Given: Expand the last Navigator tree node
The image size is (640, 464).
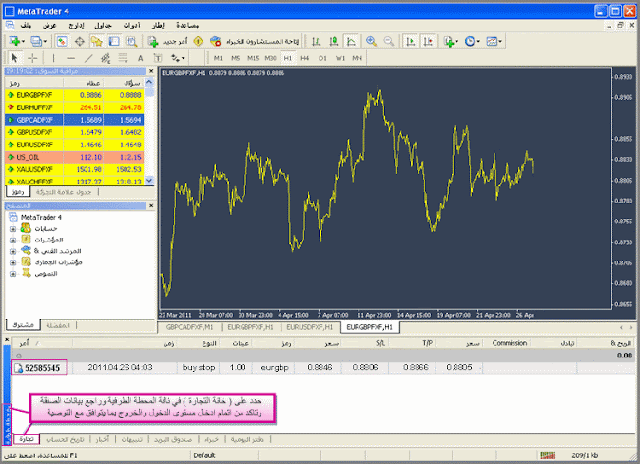Looking at the screenshot, I should (x=13, y=274).
